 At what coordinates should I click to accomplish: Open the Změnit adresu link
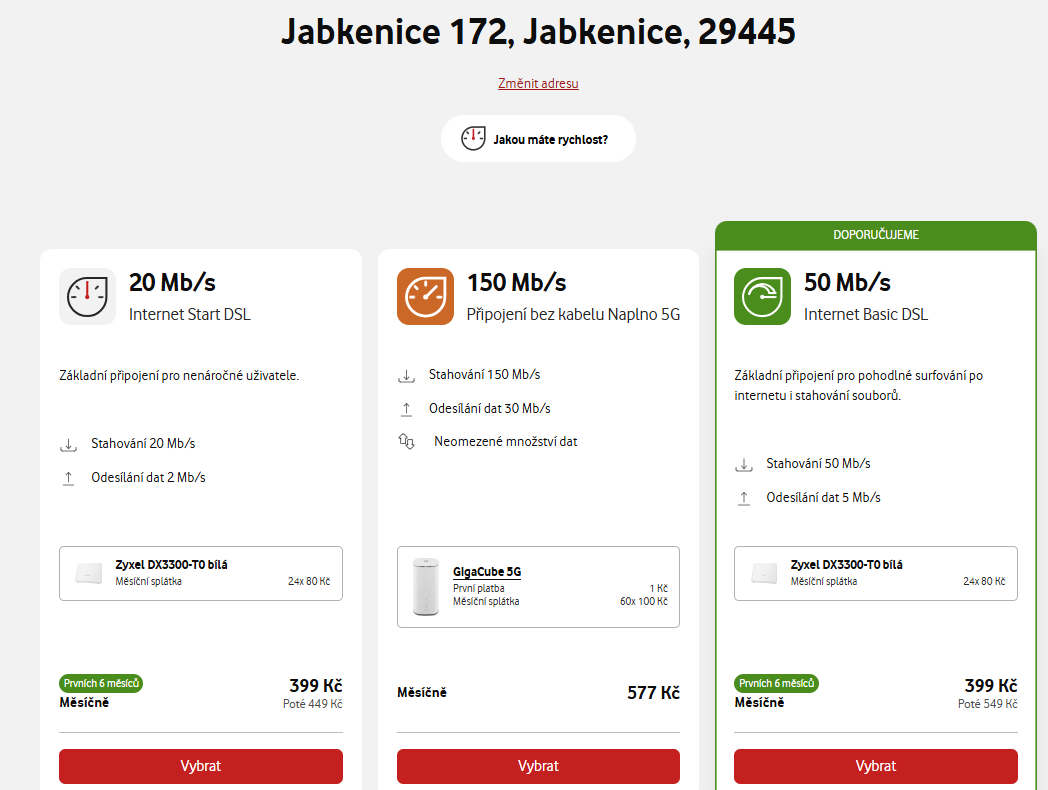pyautogui.click(x=538, y=83)
